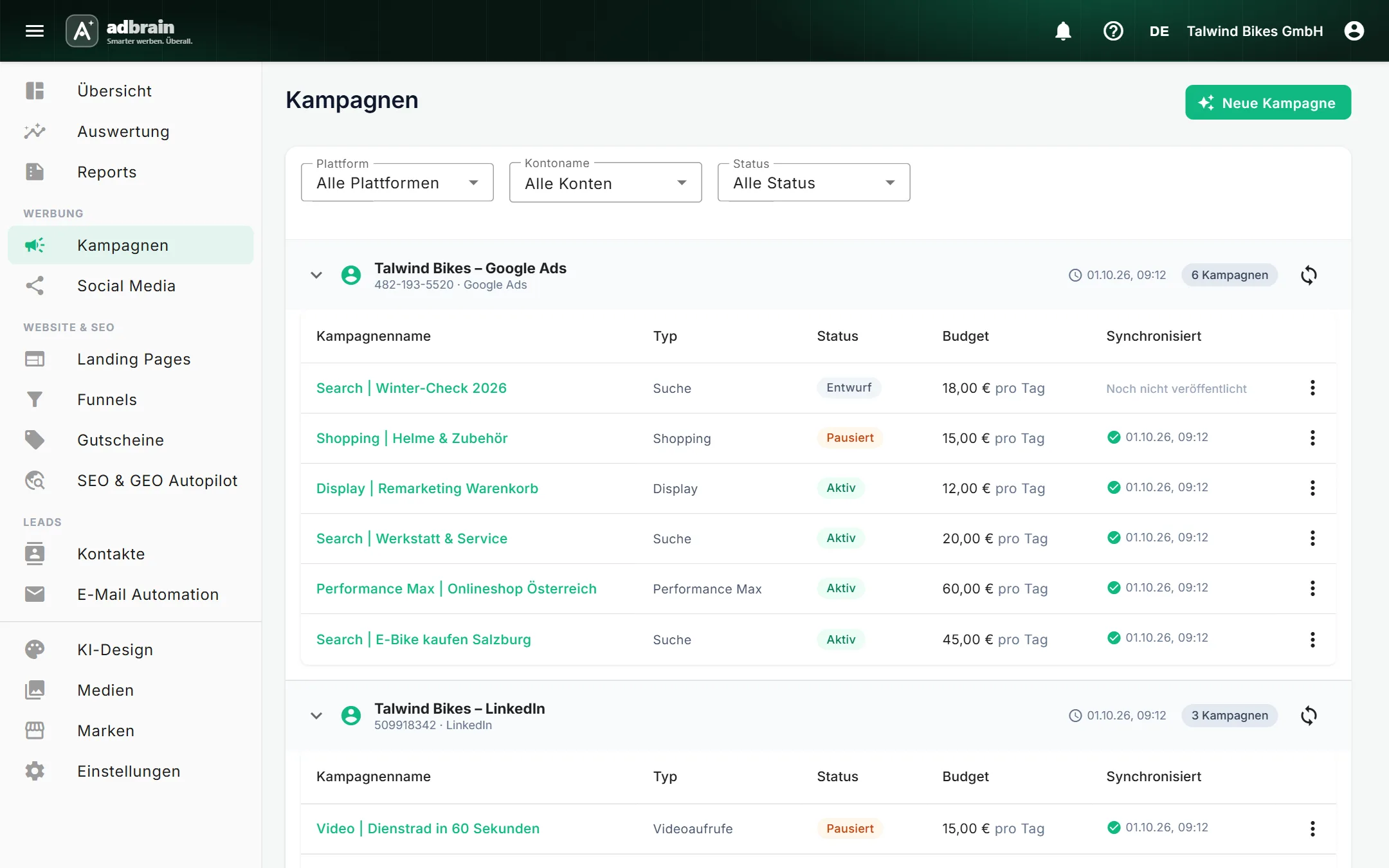Open Funnels in sidebar

[131, 399]
